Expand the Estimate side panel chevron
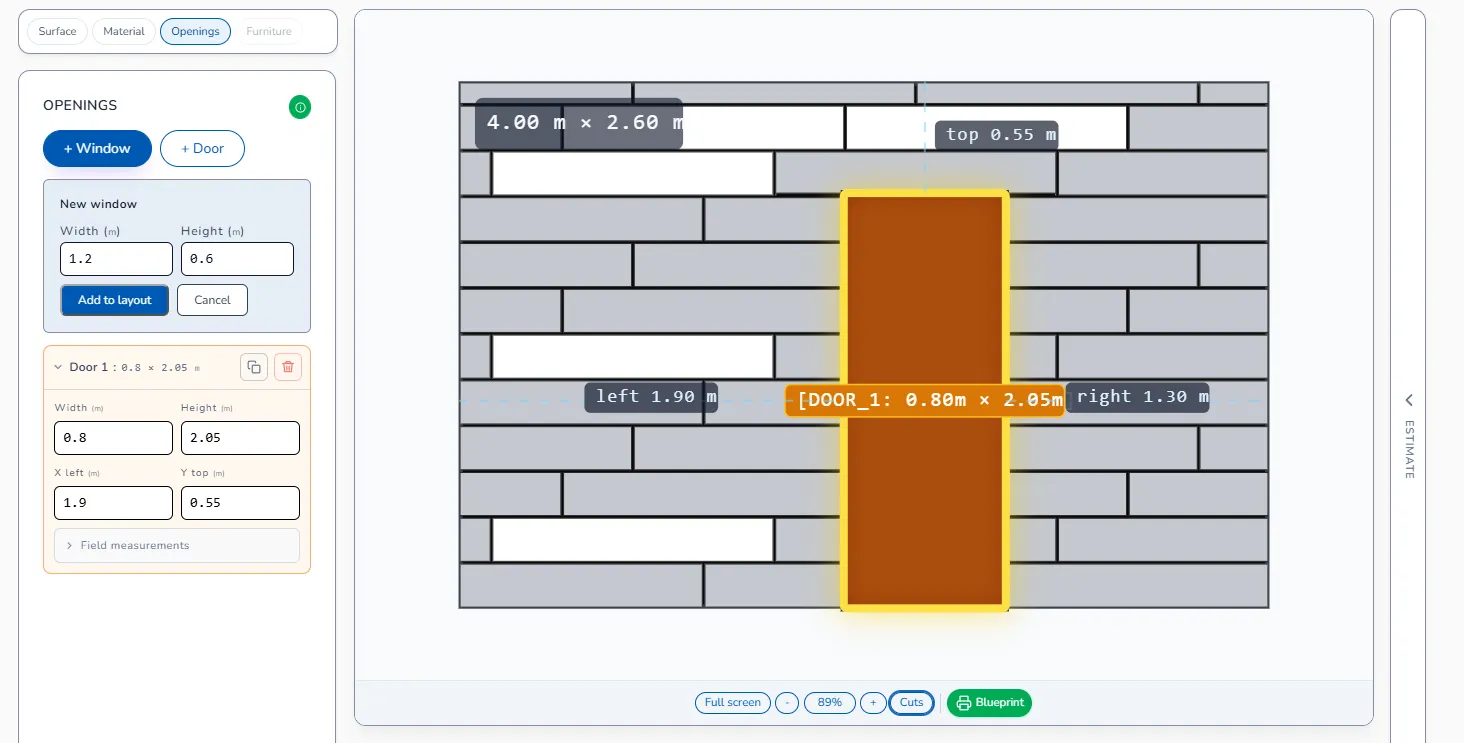This screenshot has width=1464, height=743. (x=1409, y=400)
